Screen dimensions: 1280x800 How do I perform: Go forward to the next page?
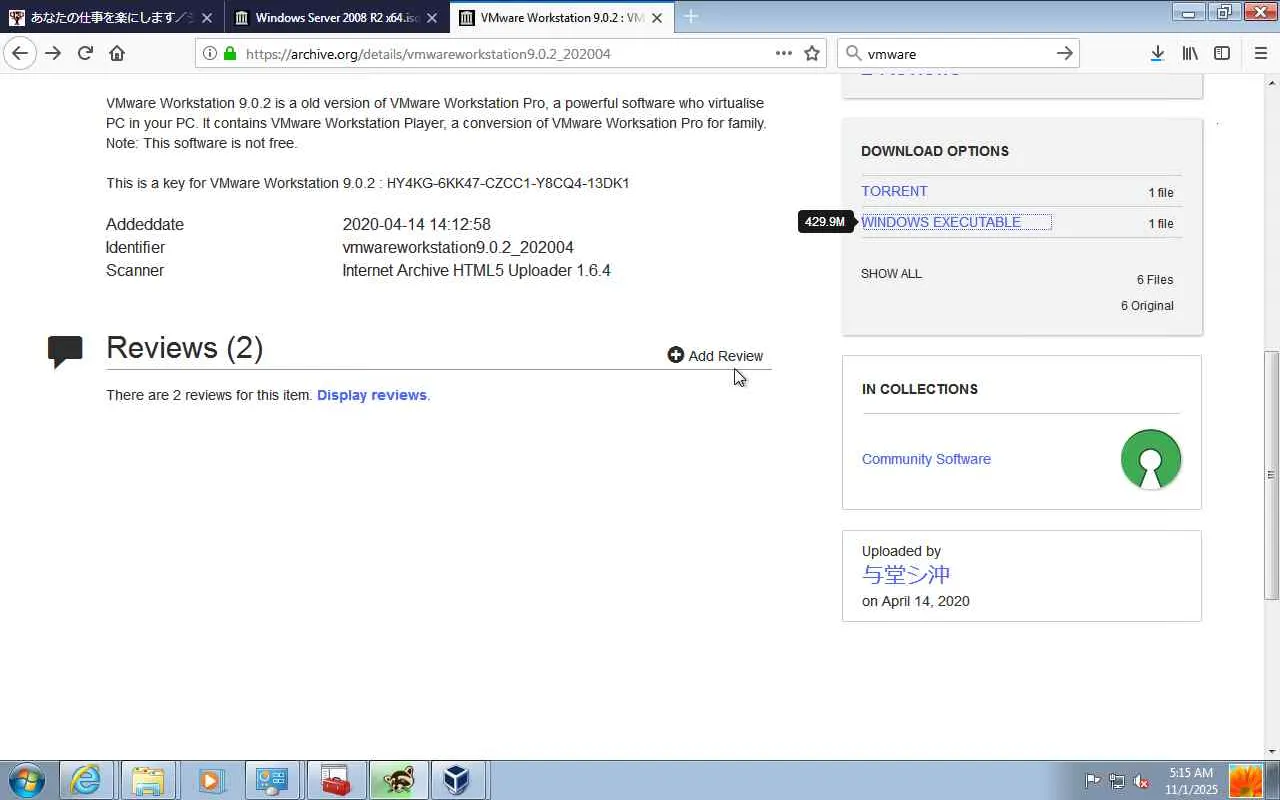(53, 53)
